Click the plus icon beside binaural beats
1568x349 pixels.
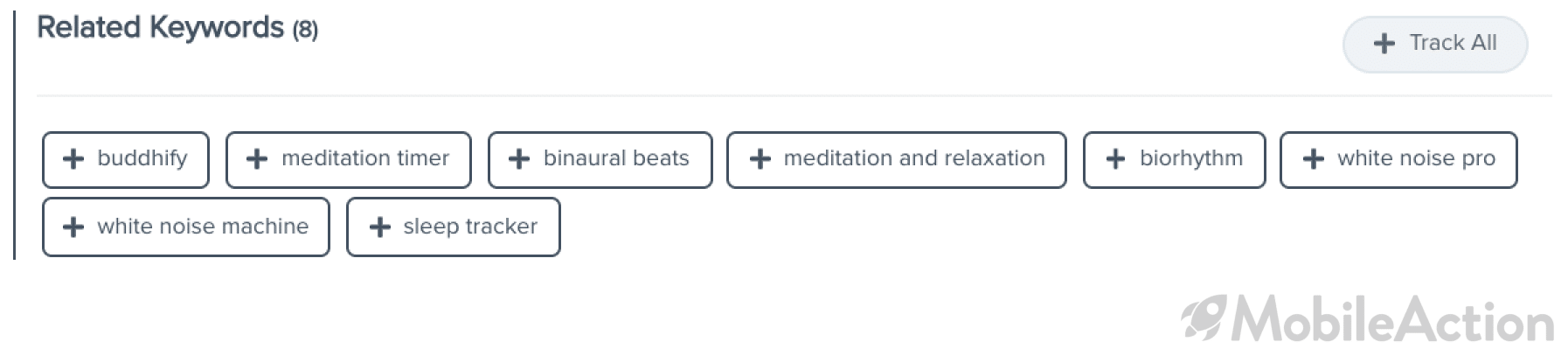(519, 158)
